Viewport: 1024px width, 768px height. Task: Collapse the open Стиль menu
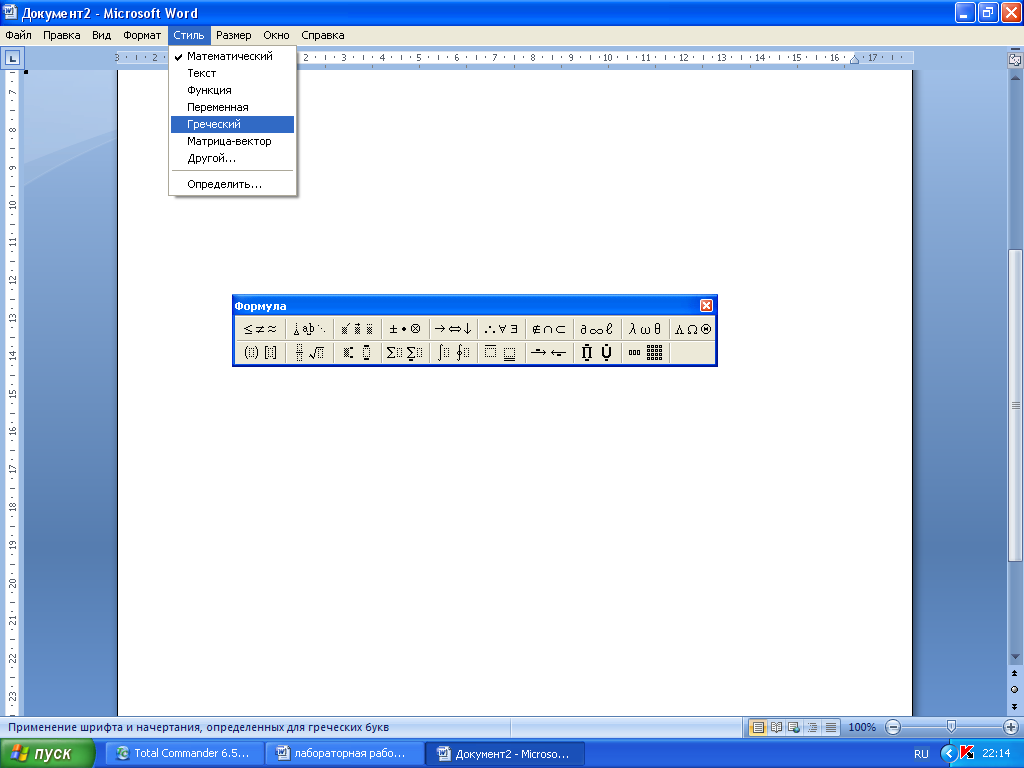[189, 35]
